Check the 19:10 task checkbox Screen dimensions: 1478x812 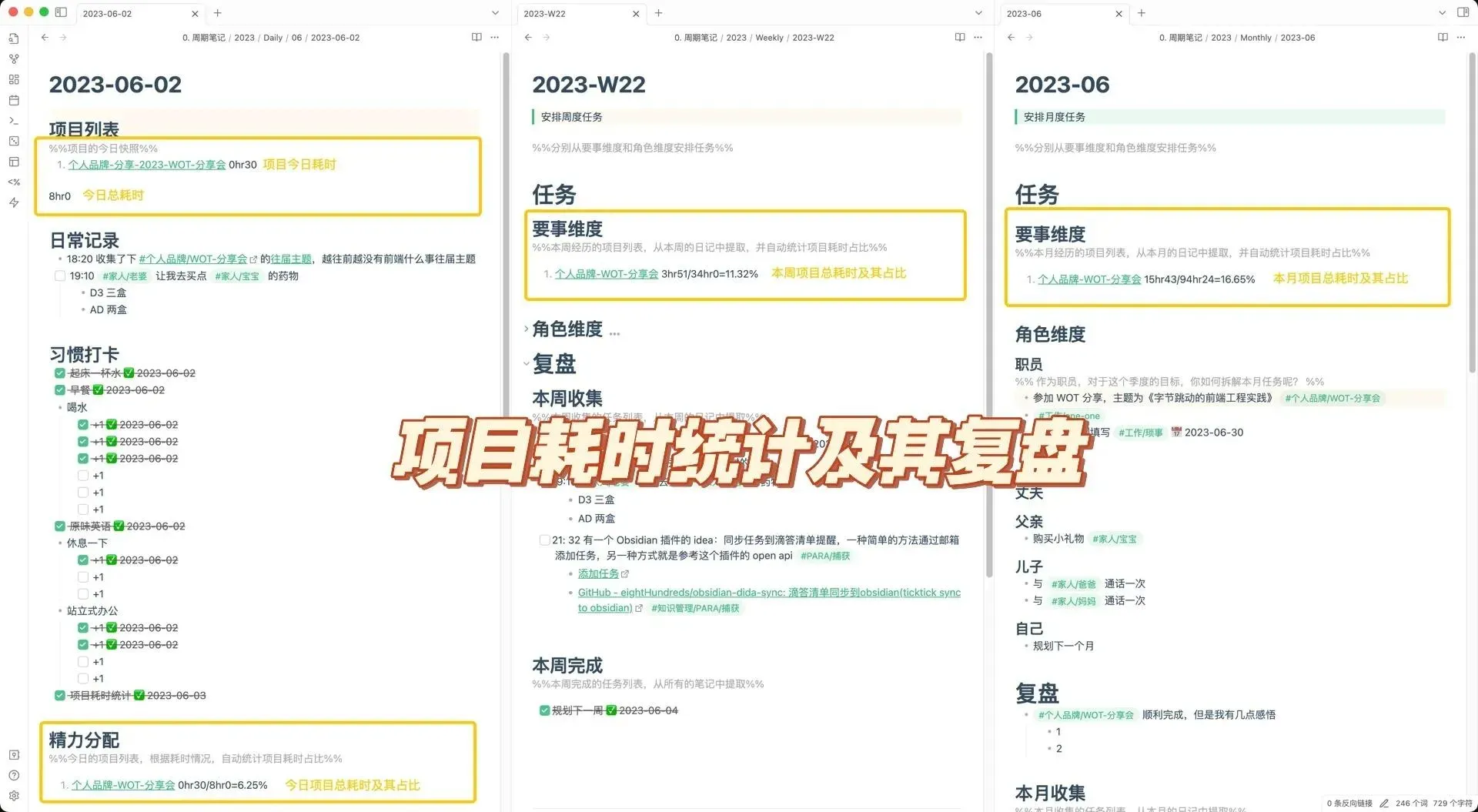(x=60, y=276)
